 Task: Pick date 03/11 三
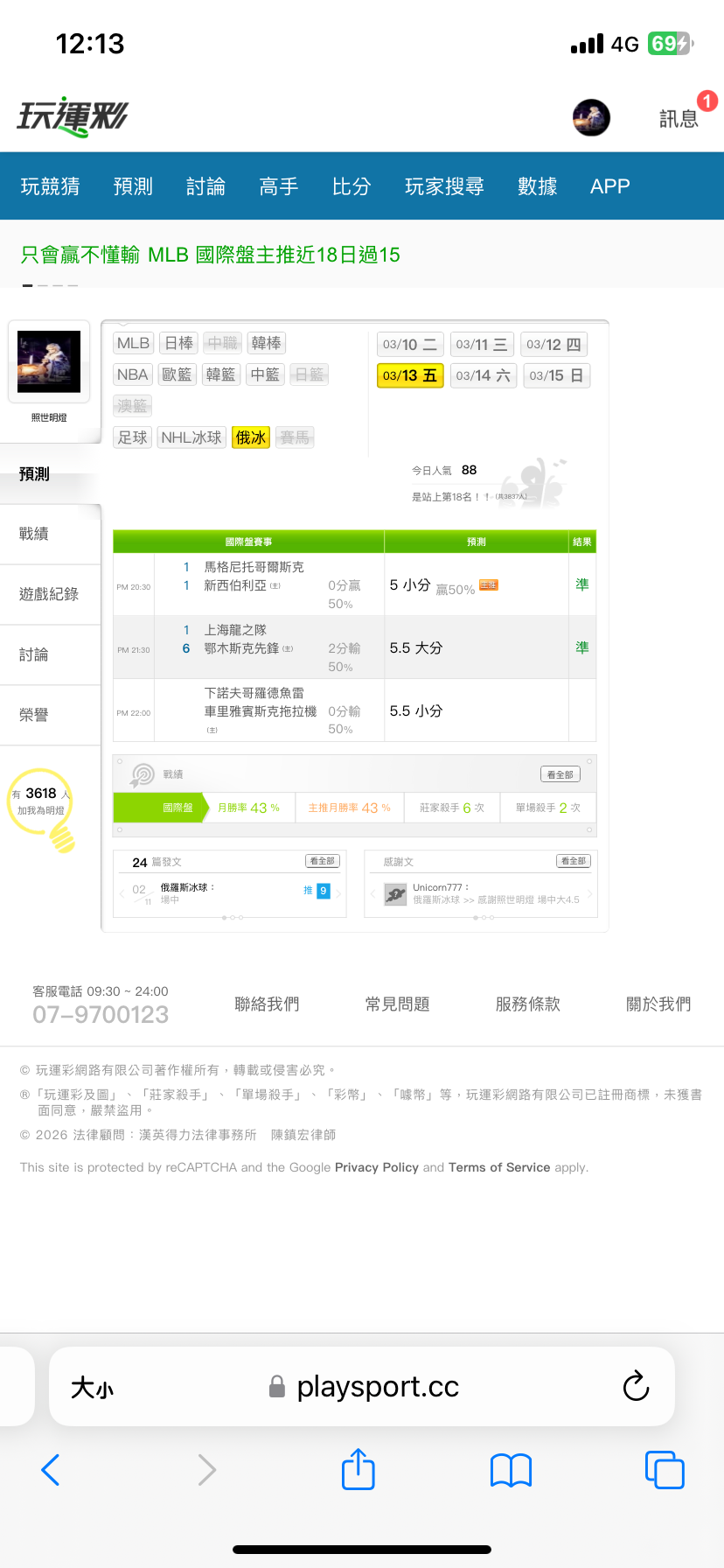click(483, 345)
